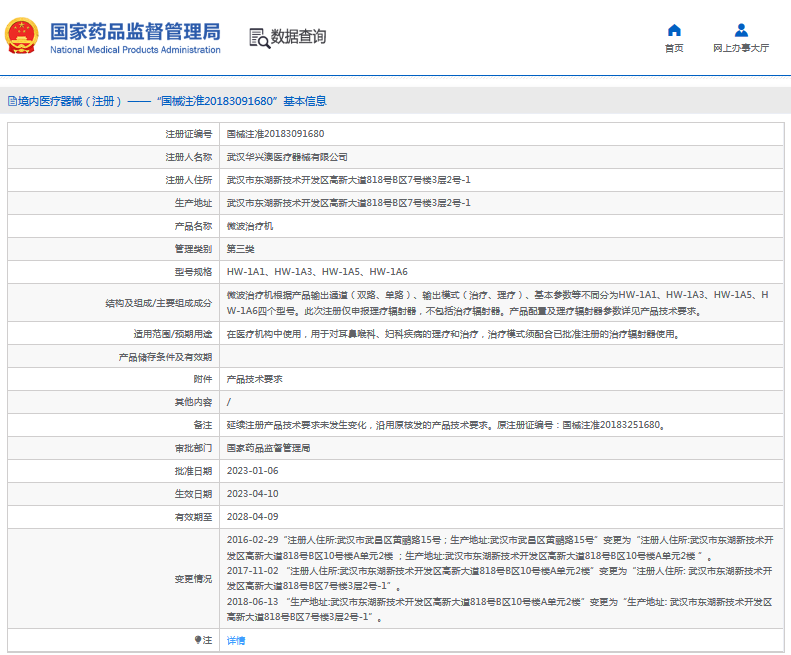
Task: Click the document icon before 境内医疗器械
Action: coord(12,101)
